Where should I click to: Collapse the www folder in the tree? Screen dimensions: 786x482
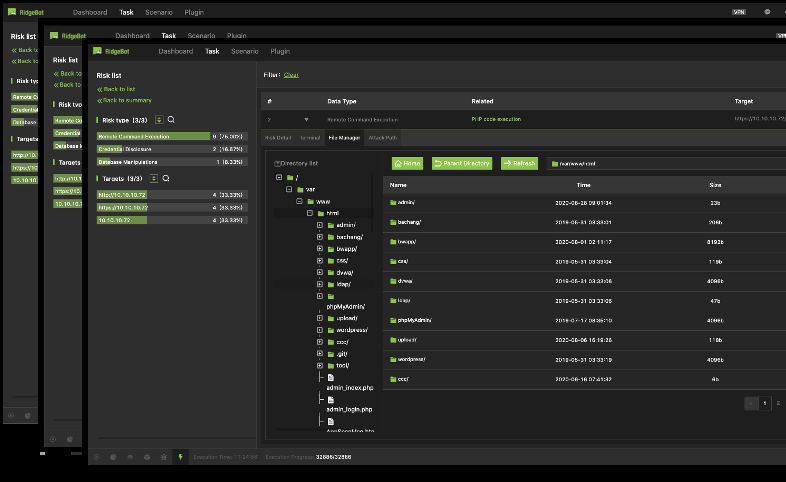[x=299, y=201]
